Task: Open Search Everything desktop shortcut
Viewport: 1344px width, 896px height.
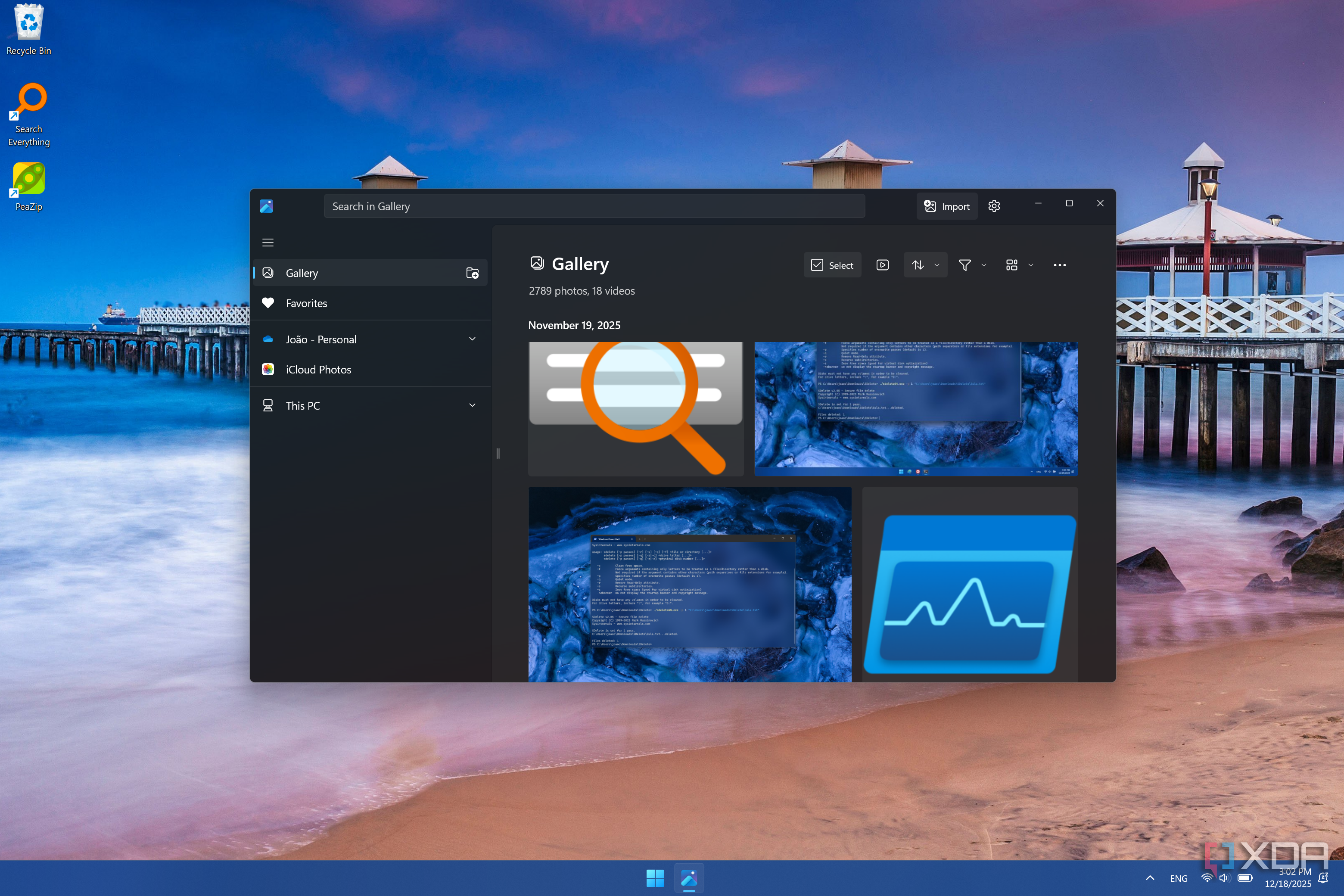Action: [29, 114]
